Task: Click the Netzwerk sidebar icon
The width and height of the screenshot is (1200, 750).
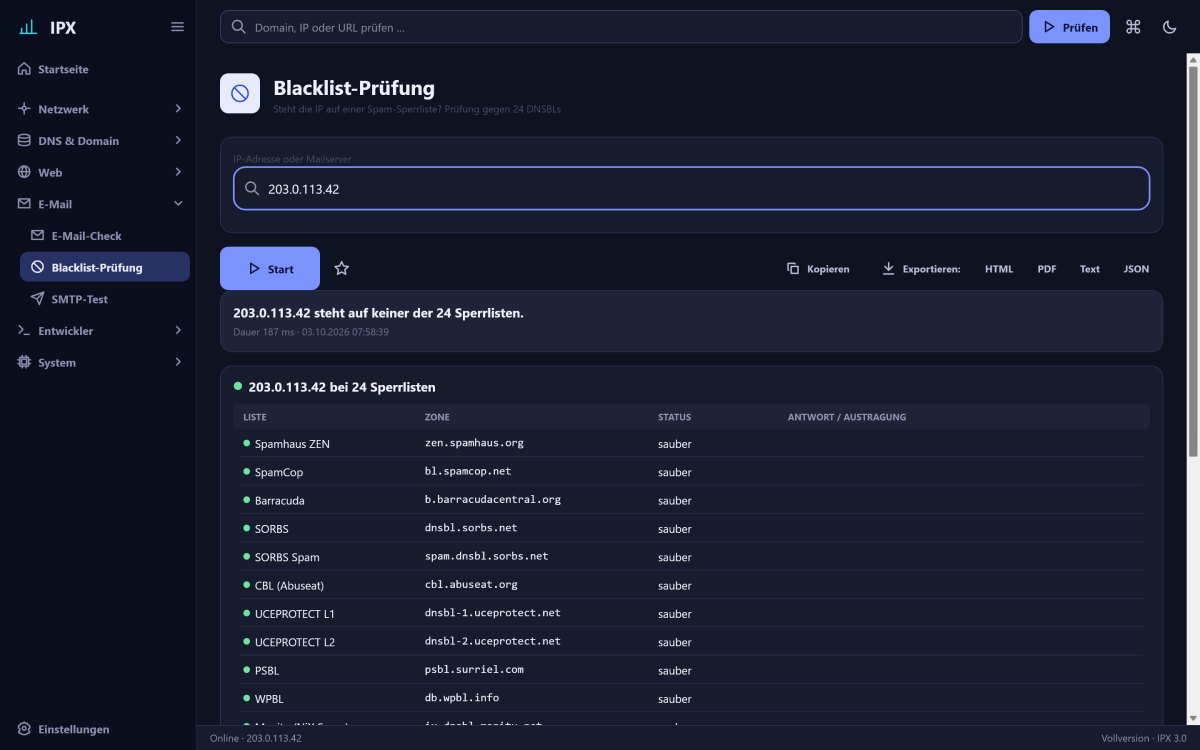Action: [x=24, y=108]
